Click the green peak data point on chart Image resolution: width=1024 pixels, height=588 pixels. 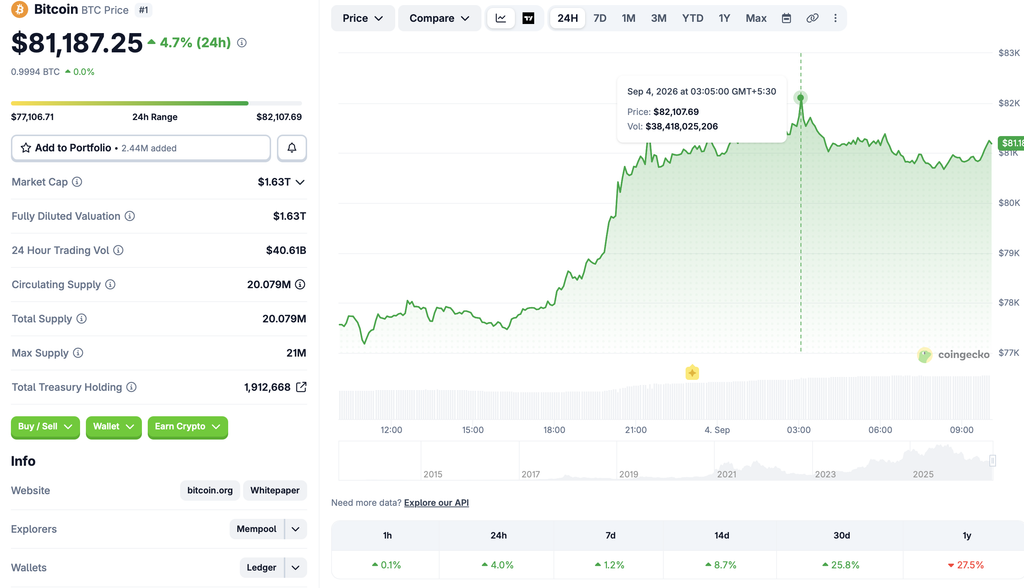pyautogui.click(x=801, y=98)
